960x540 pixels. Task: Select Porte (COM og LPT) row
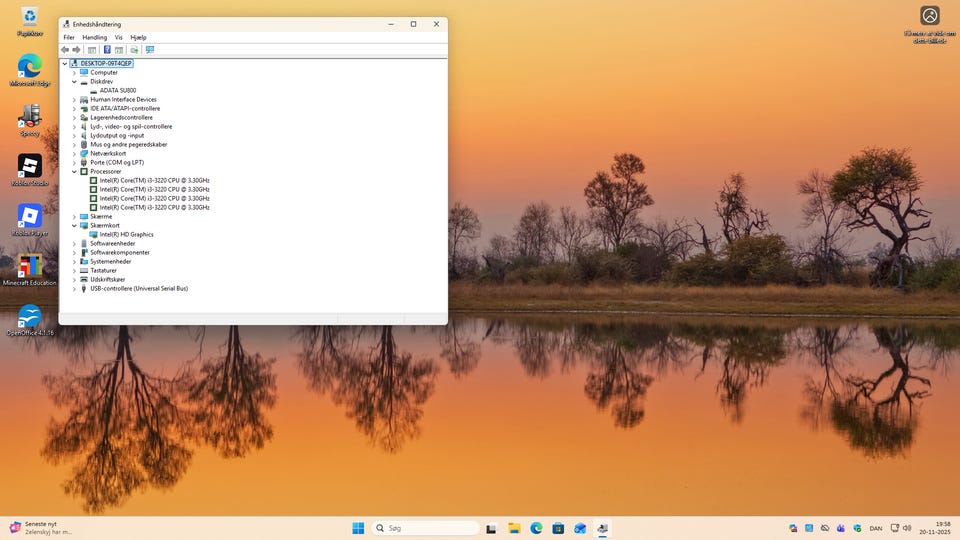117,162
